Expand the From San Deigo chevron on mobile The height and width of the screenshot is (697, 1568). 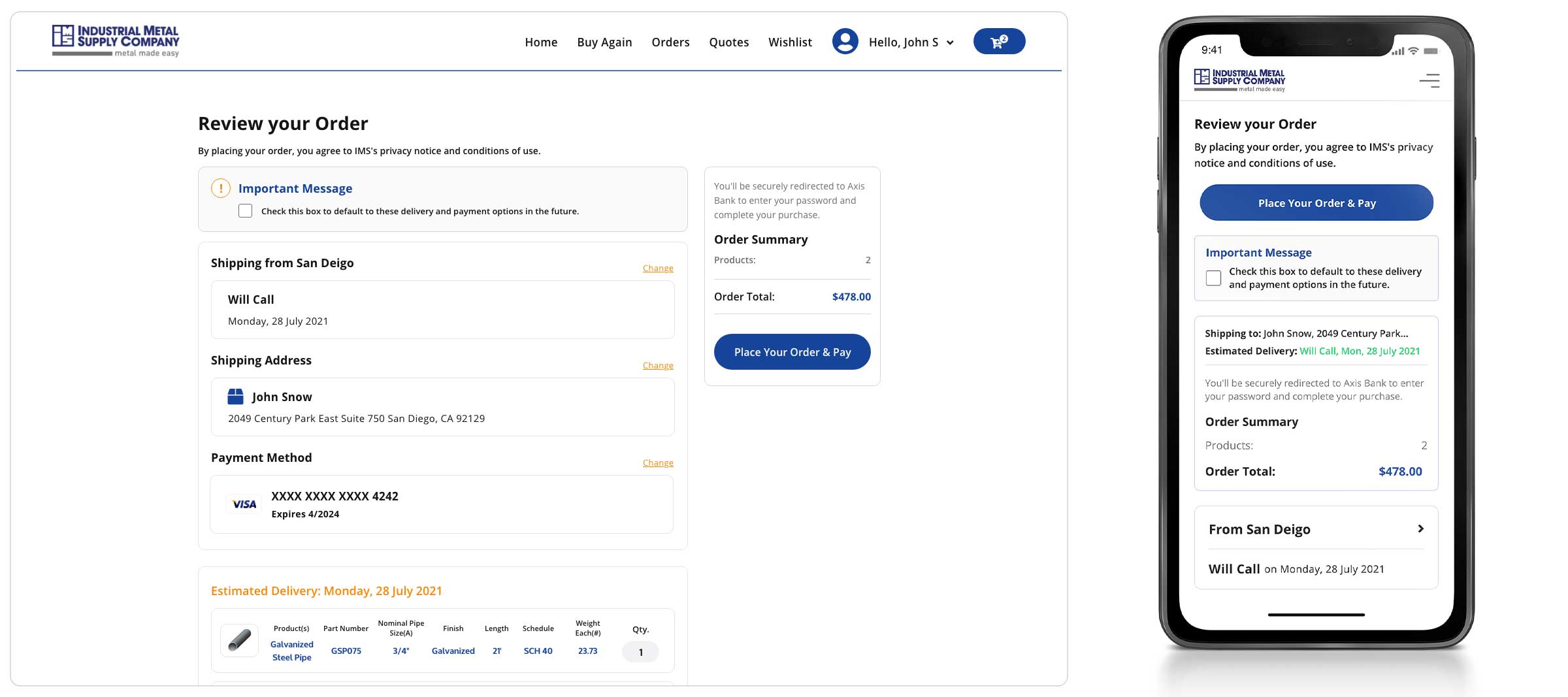click(x=1420, y=528)
